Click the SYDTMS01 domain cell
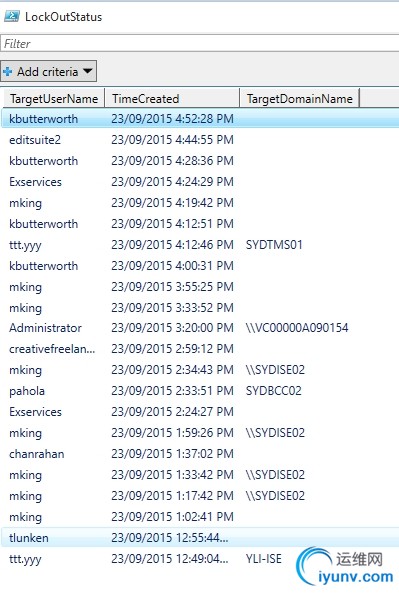399x593 pixels. click(x=274, y=245)
